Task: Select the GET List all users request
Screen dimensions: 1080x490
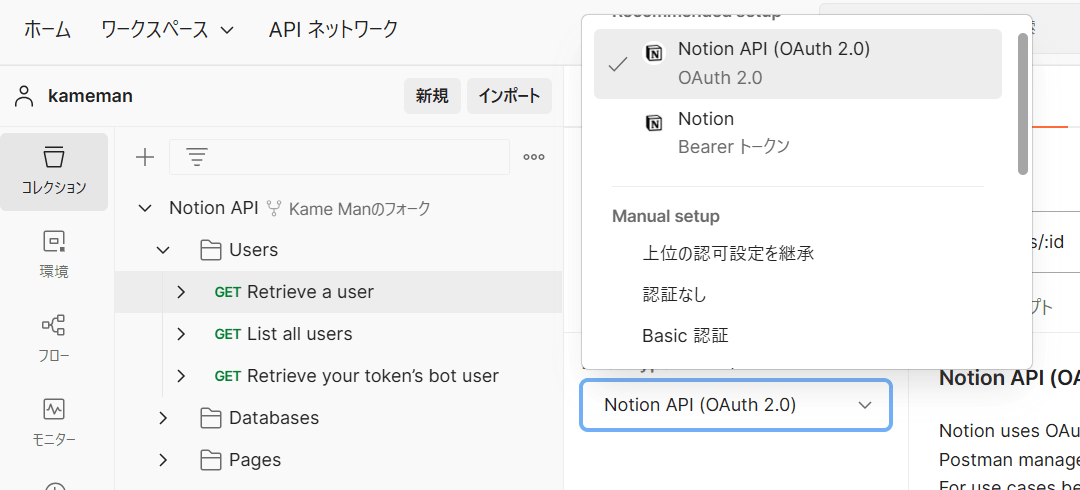Action: [338, 334]
